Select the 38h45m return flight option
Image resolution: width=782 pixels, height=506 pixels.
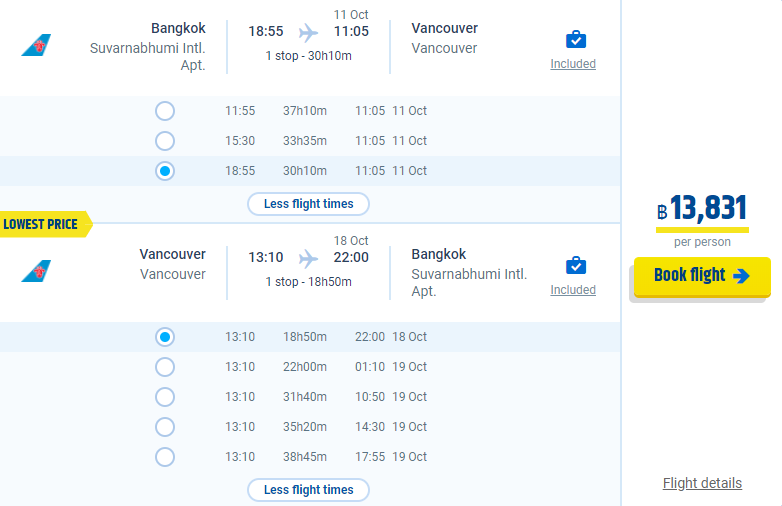(x=165, y=457)
